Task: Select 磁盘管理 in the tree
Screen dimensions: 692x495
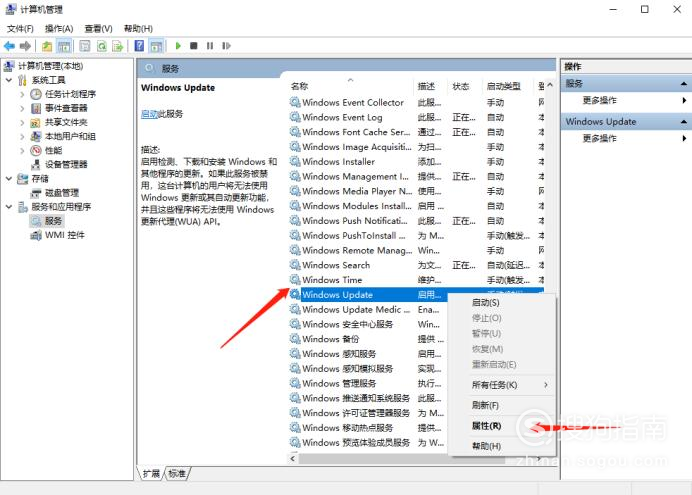Action: tap(62, 193)
